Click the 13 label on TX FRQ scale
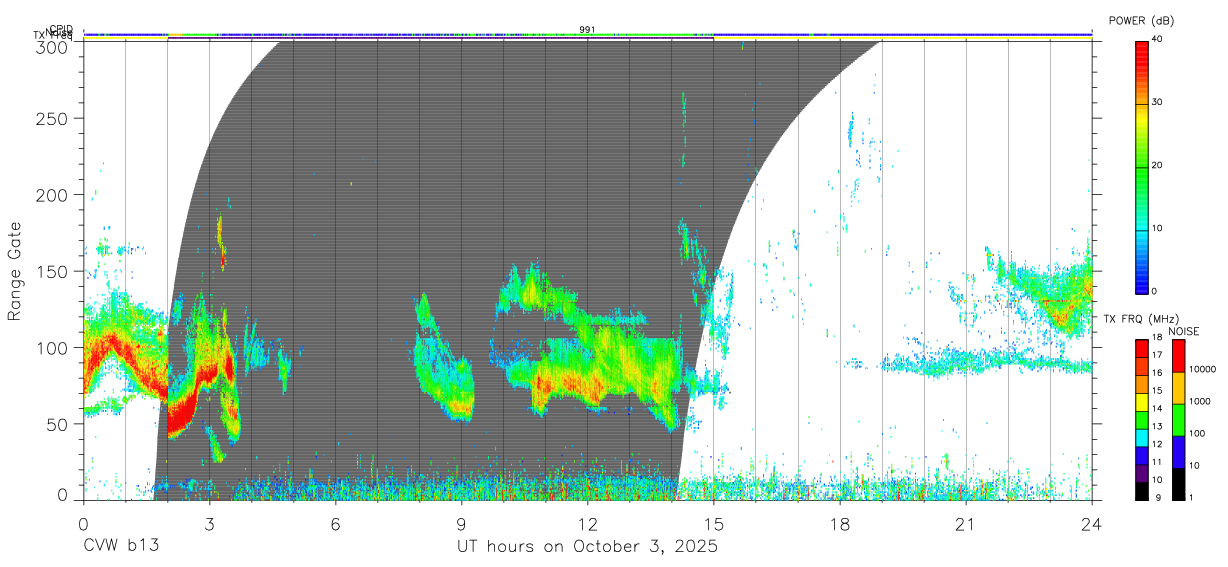Viewport: 1228px width, 567px height. [x=1158, y=427]
